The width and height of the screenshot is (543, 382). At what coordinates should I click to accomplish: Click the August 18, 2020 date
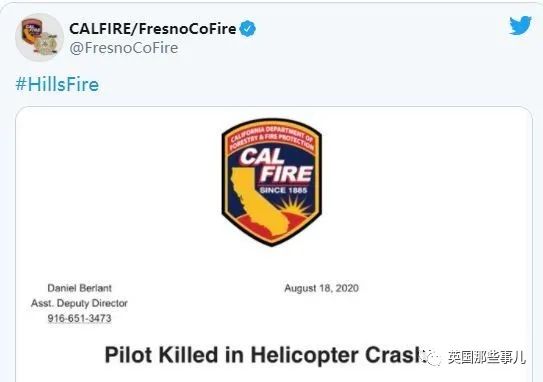(321, 288)
